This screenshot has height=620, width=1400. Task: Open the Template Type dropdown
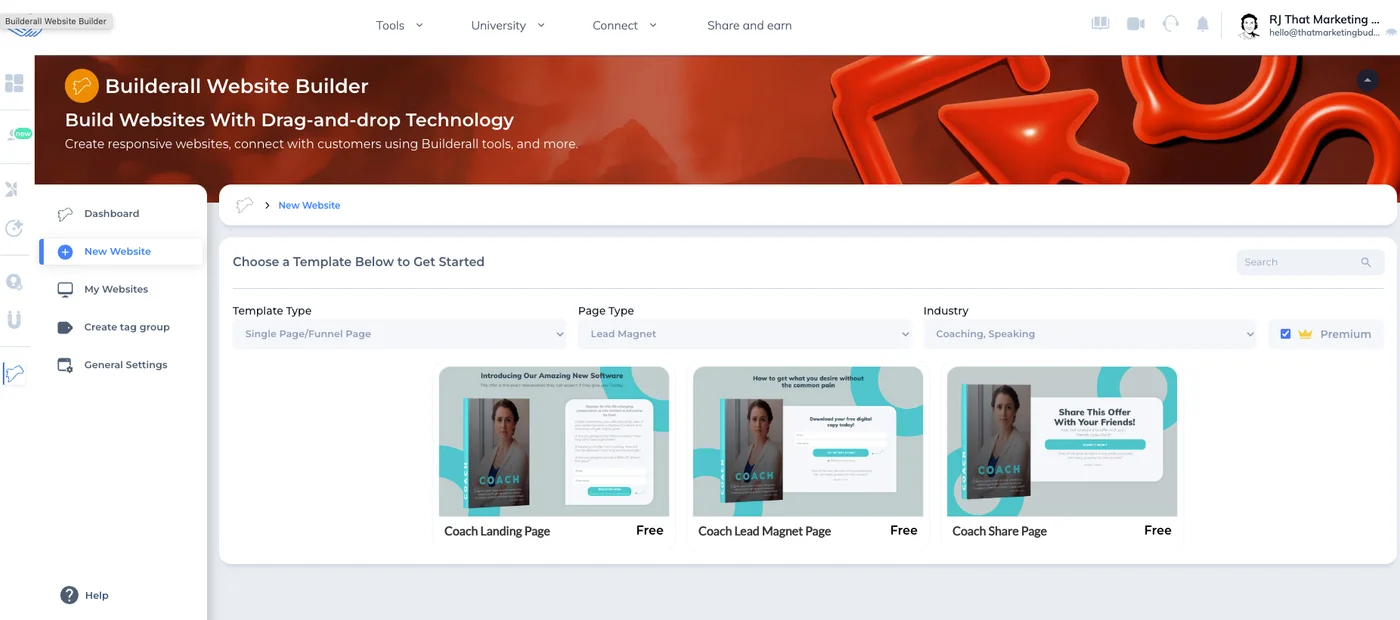pyautogui.click(x=398, y=334)
